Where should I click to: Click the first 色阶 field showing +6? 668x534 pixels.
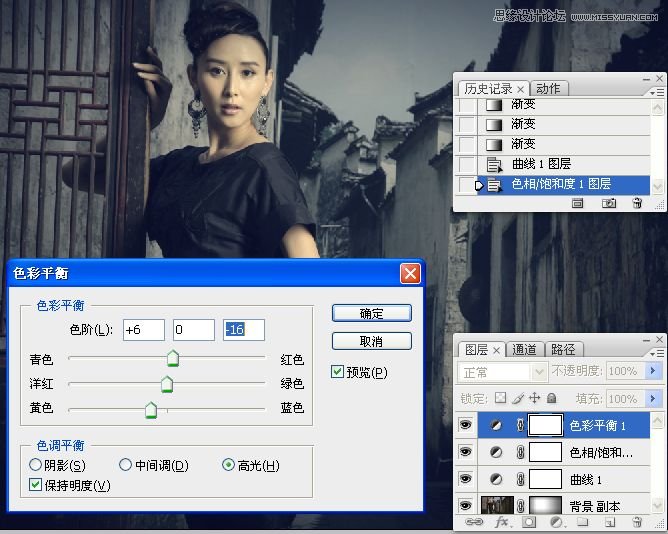click(x=144, y=330)
